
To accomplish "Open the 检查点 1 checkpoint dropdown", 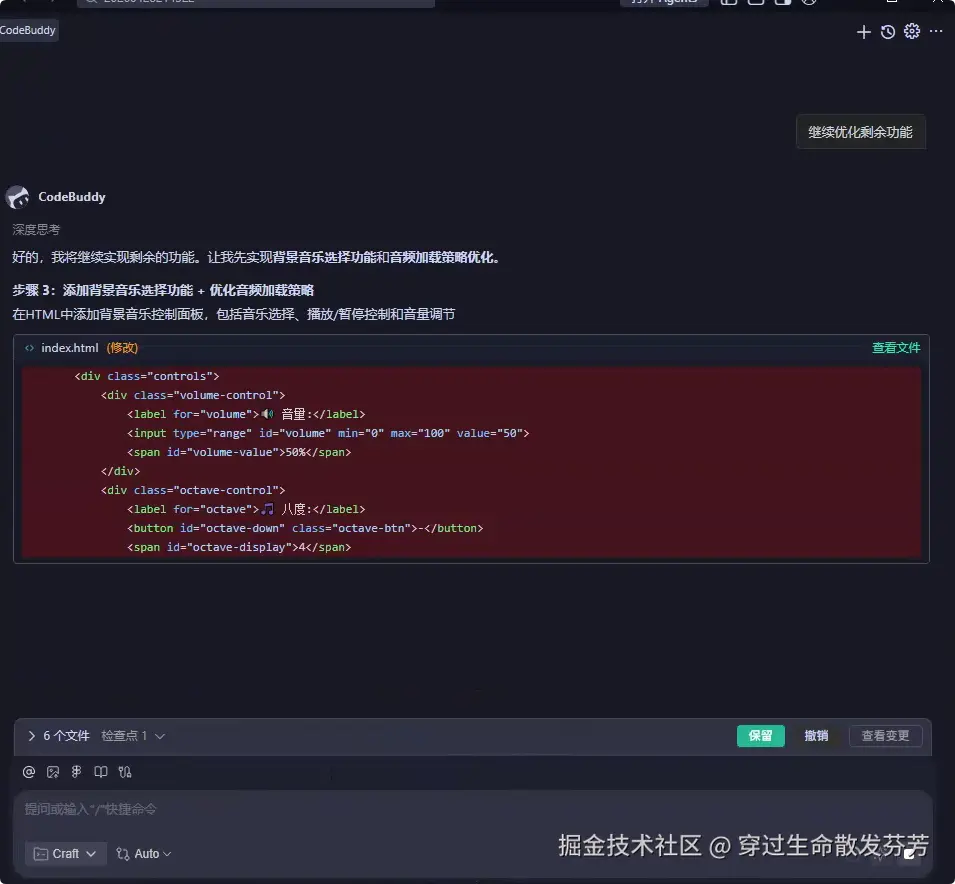I will pyautogui.click(x=133, y=736).
